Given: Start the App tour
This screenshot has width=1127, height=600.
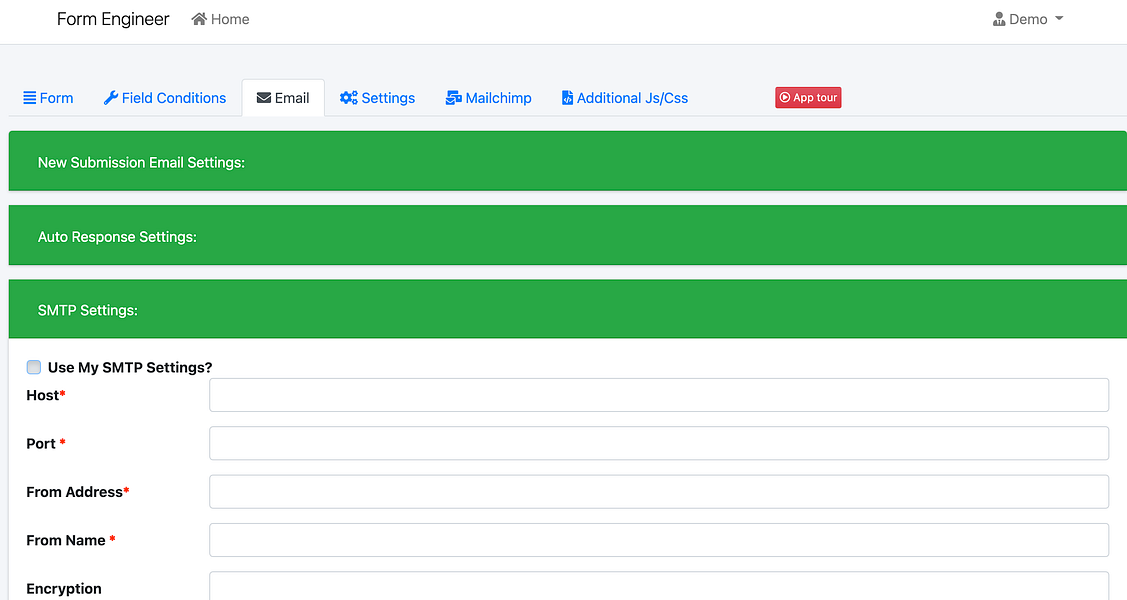Looking at the screenshot, I should [808, 97].
